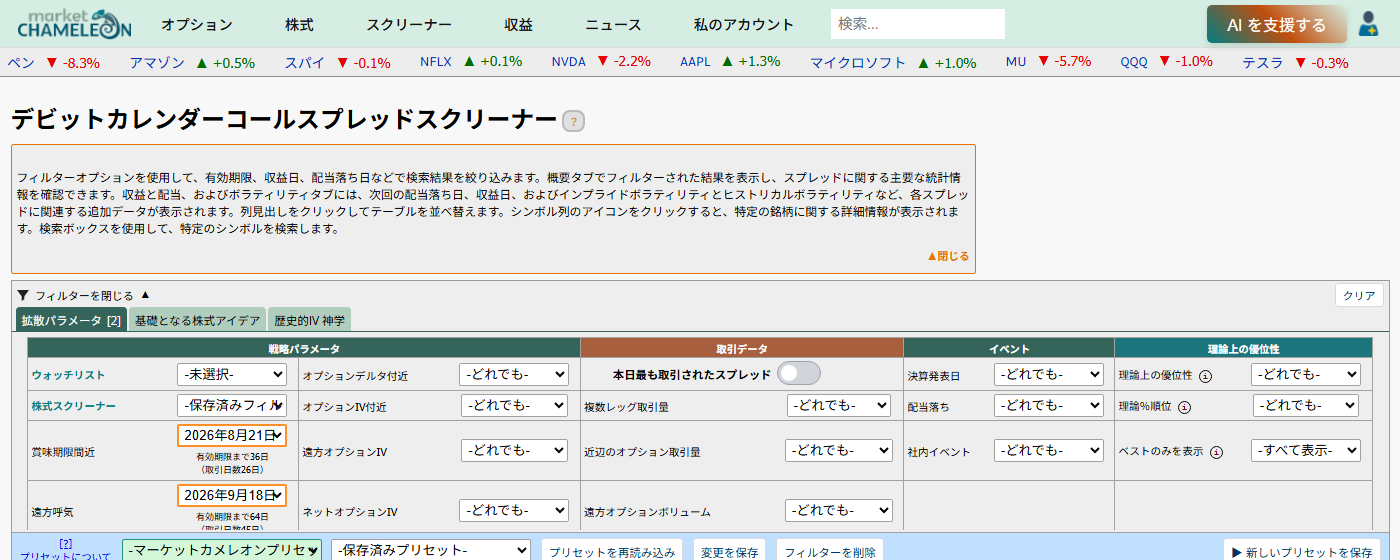Viewport: 1400px width, 560px height.
Task: Click the アマゾン ticker link
Action: 157,62
